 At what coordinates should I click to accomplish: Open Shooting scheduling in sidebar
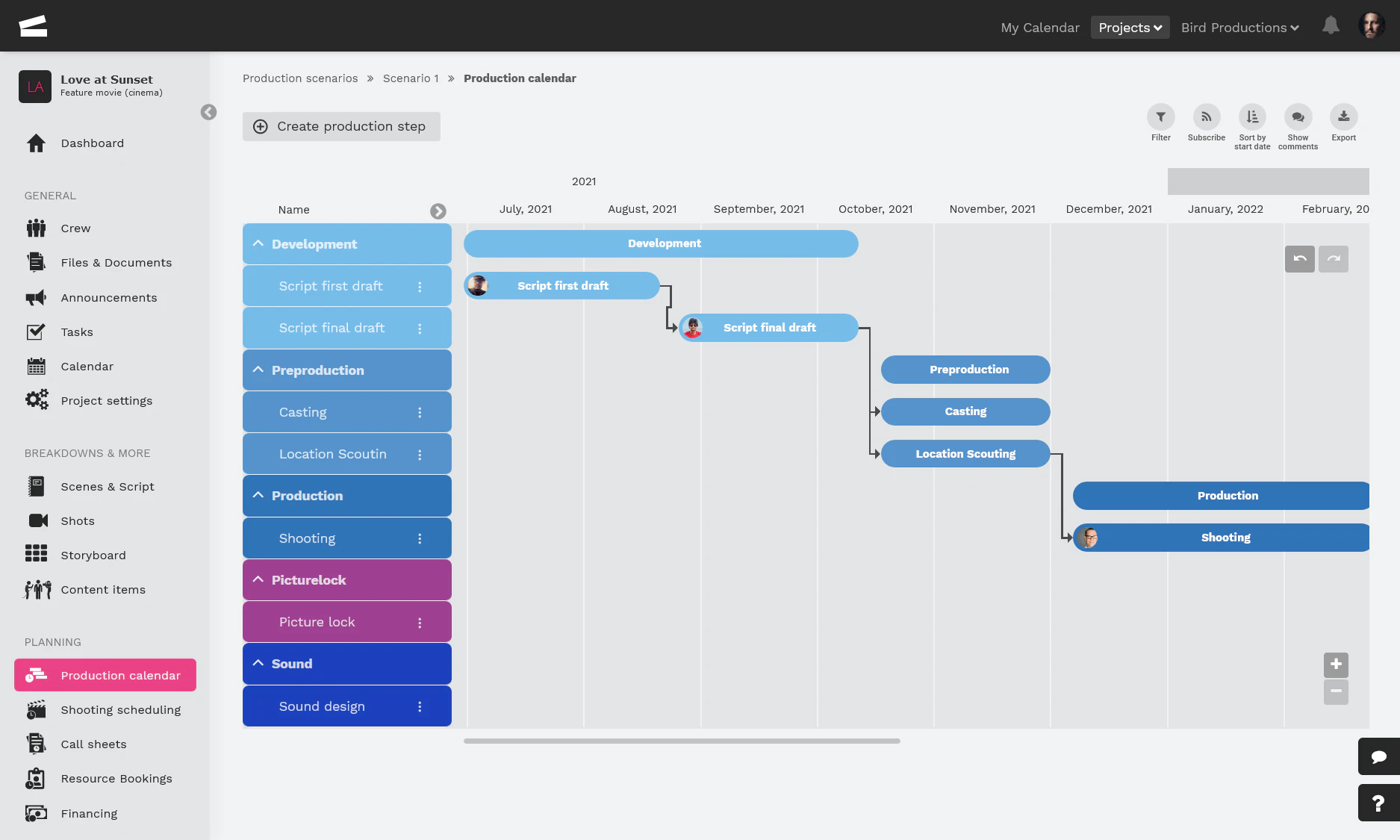click(x=120, y=710)
